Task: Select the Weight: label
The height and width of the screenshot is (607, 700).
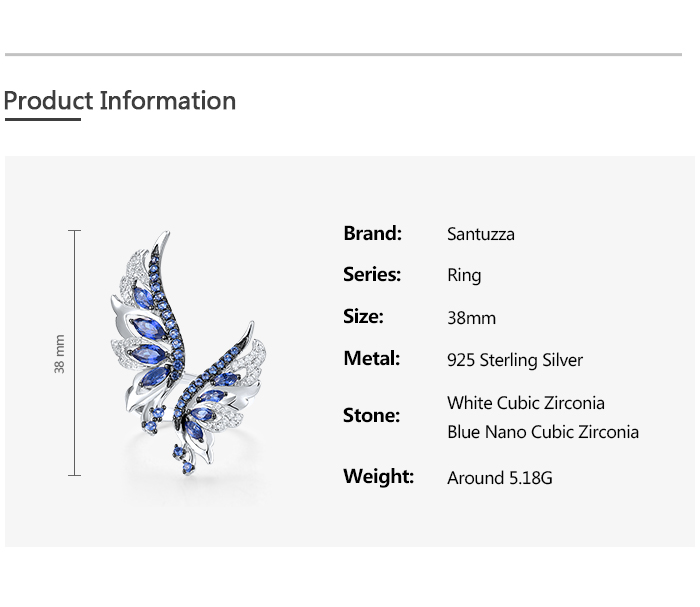Action: [378, 477]
